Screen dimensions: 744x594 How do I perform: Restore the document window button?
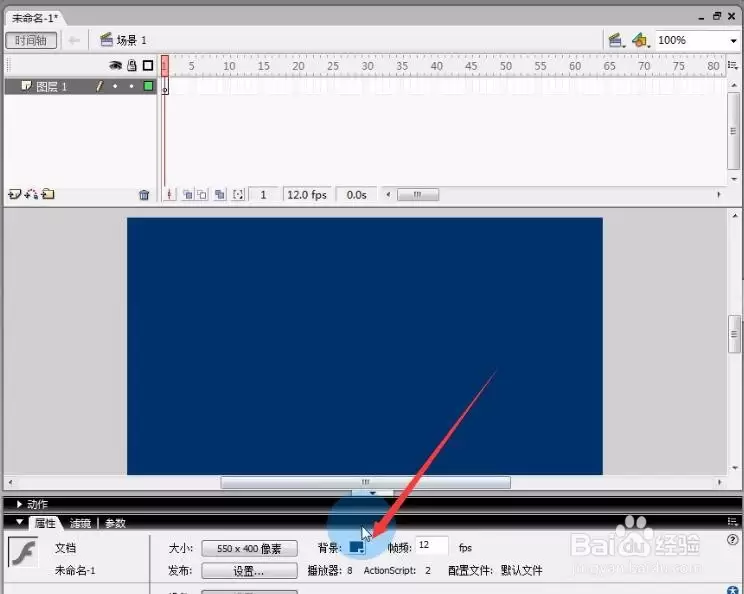717,16
